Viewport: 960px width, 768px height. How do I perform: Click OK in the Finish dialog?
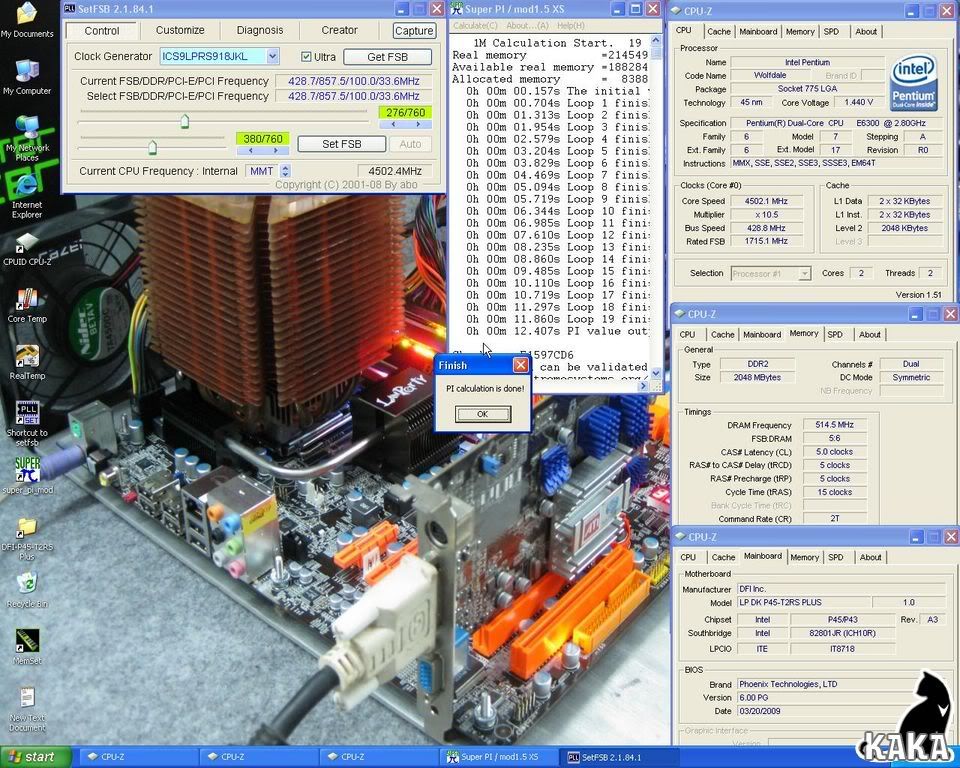(x=482, y=414)
